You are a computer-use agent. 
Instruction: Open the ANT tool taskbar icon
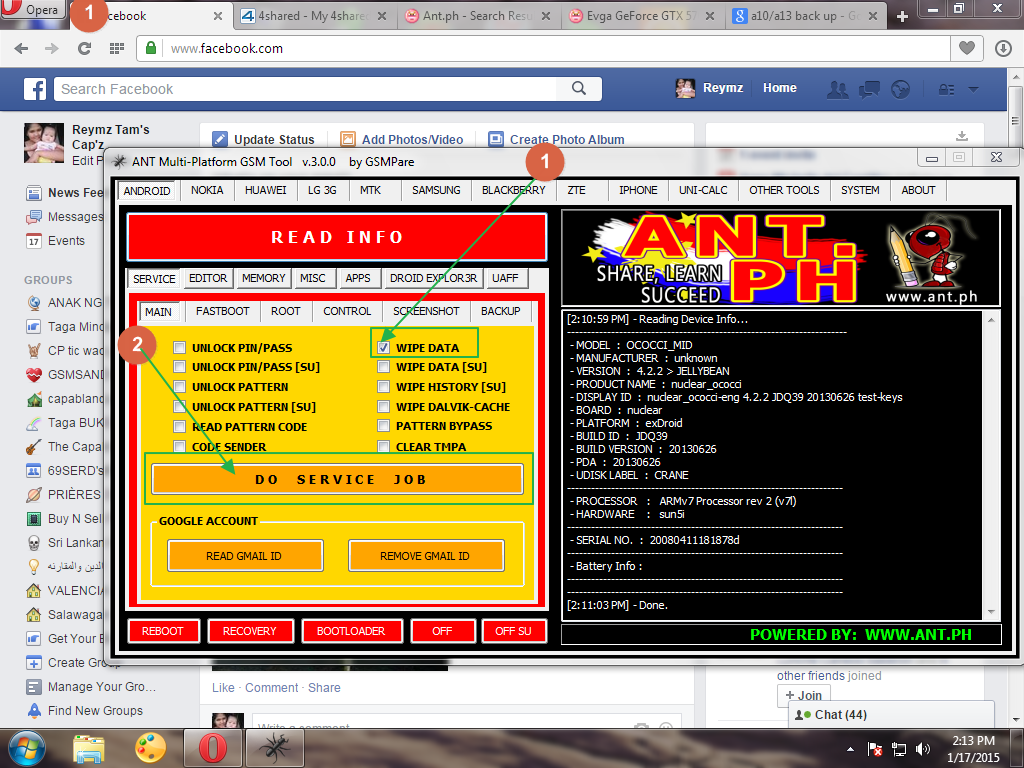point(273,748)
